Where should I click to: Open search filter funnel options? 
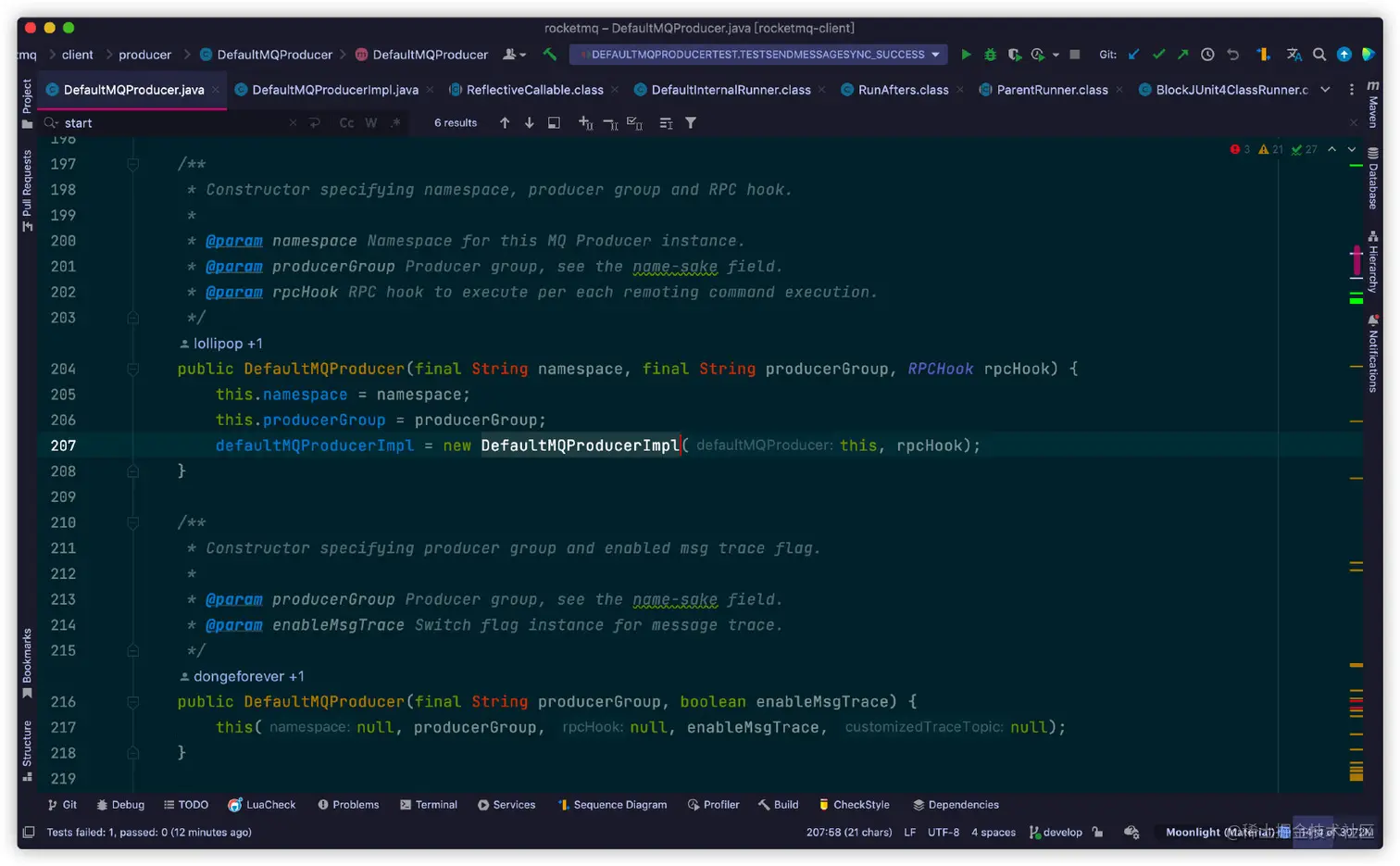point(691,123)
